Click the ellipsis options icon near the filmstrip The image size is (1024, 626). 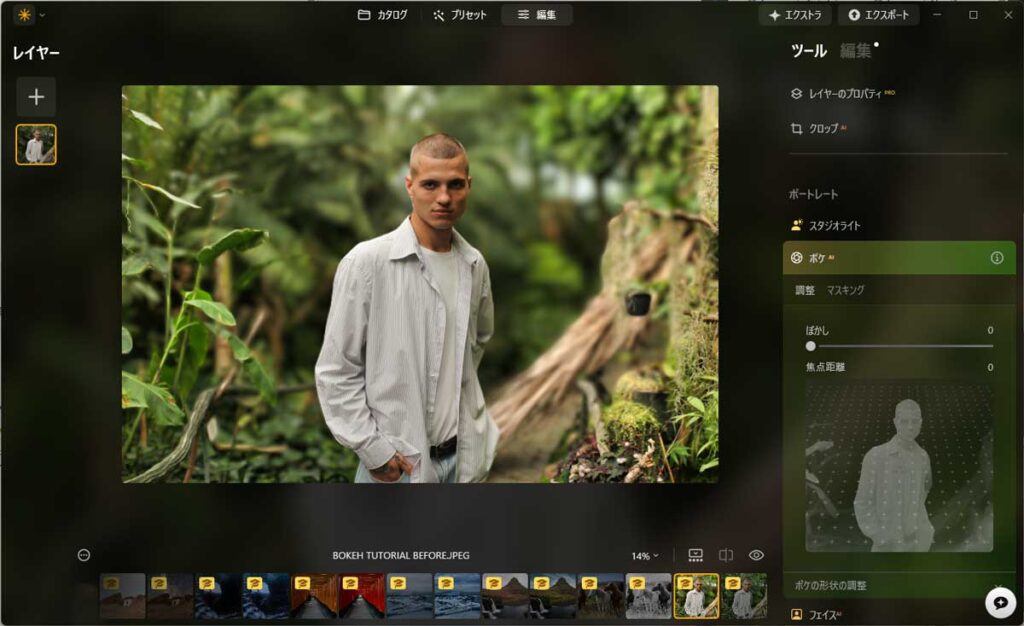pos(84,556)
